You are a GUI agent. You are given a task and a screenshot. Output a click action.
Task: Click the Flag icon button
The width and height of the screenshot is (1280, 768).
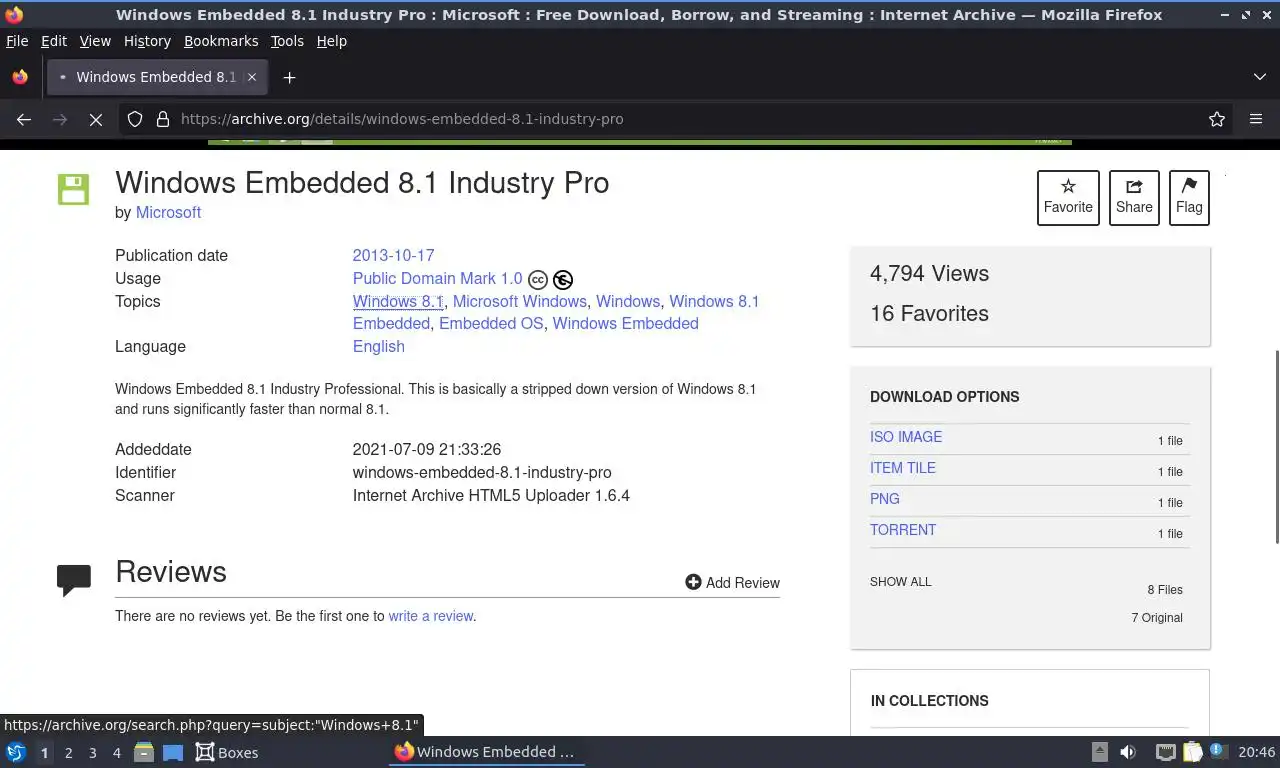point(1189,198)
